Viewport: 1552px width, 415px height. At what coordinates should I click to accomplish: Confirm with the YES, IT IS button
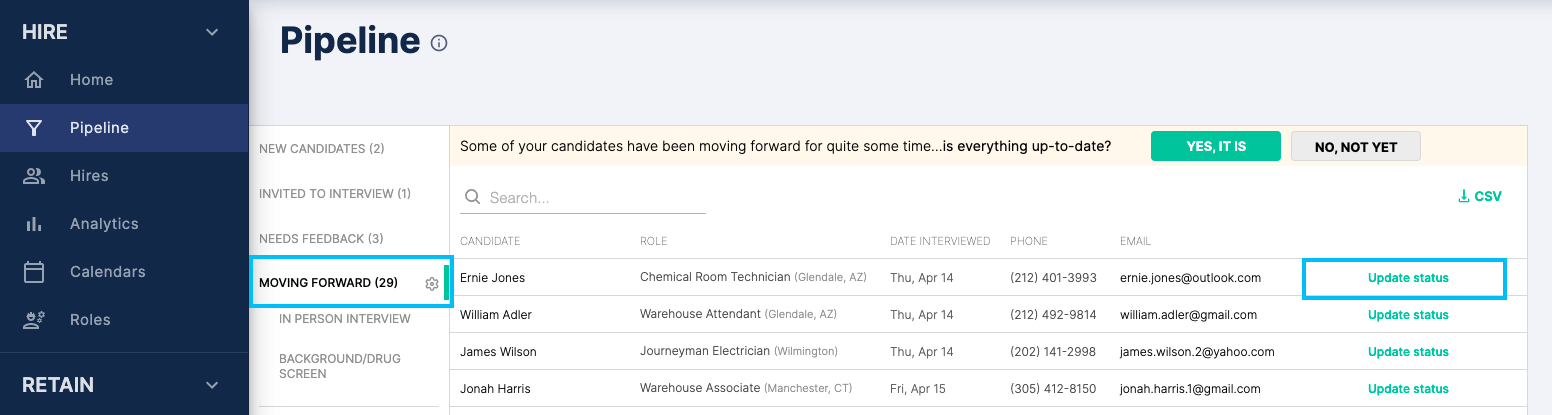(1216, 146)
